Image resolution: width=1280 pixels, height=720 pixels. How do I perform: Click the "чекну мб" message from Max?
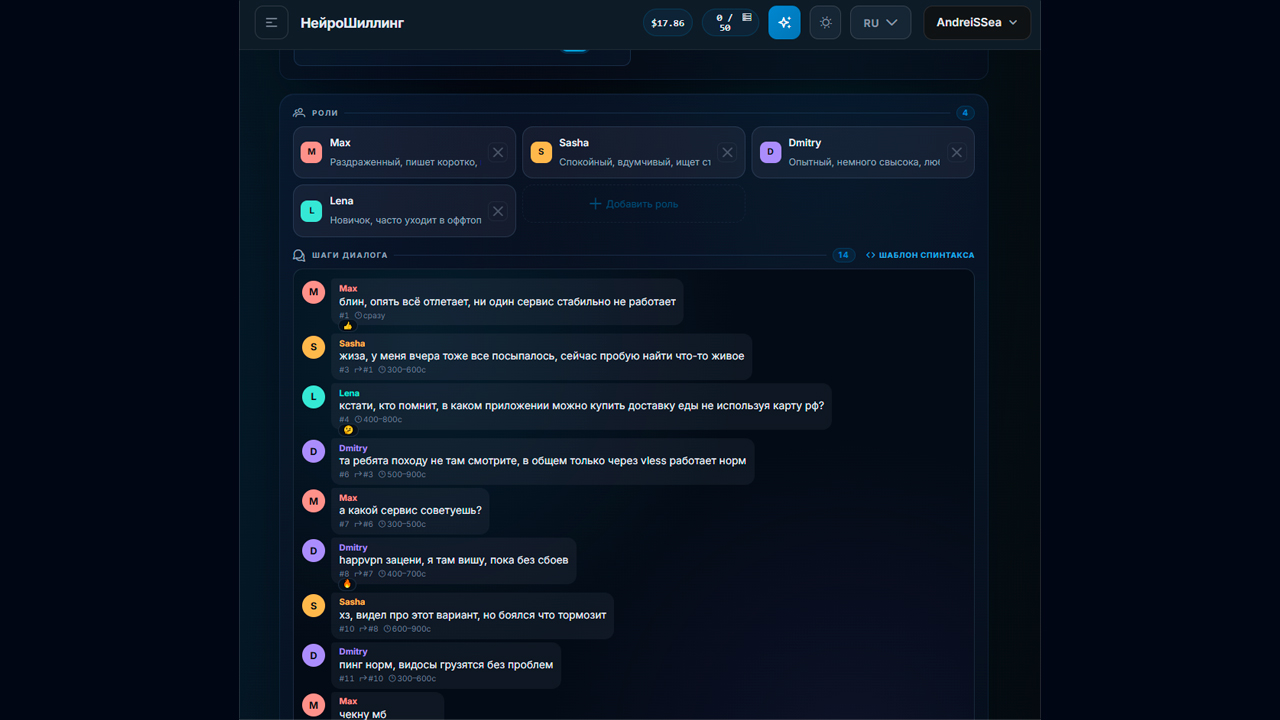(x=387, y=707)
